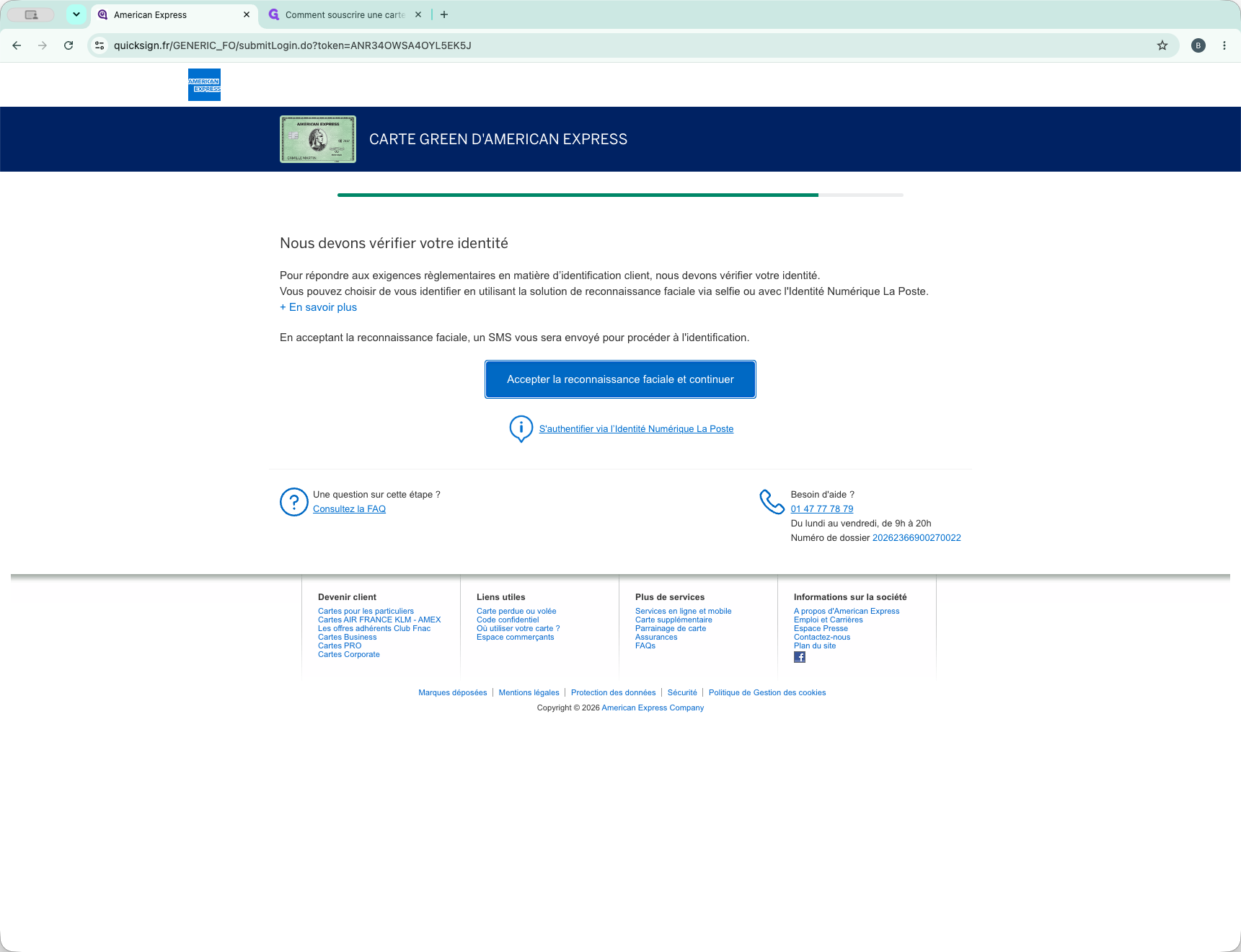Open the Sécurité footer link
Screen dimensions: 1241x952
pos(682,692)
